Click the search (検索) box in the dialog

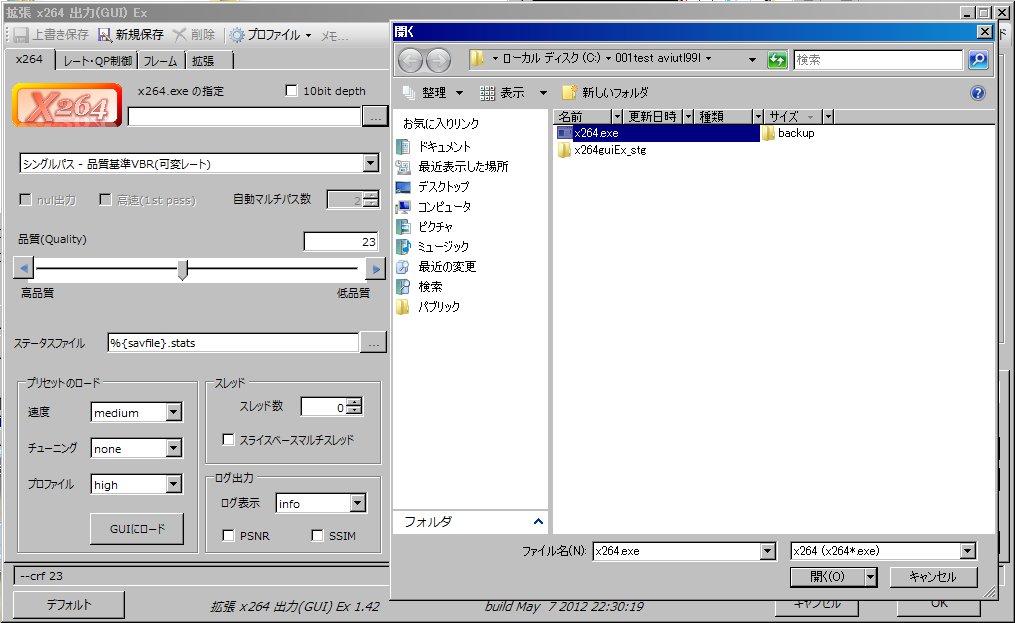click(x=878, y=60)
